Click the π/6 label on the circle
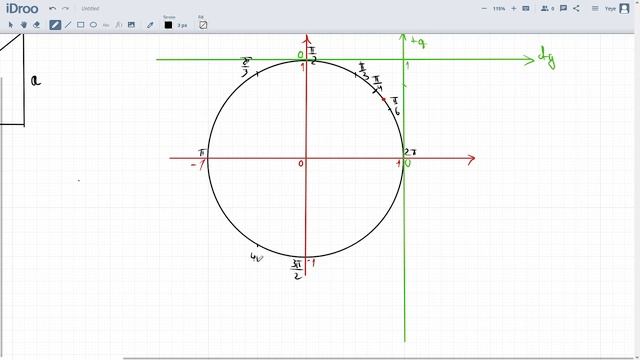The width and height of the screenshot is (640, 360). (395, 106)
